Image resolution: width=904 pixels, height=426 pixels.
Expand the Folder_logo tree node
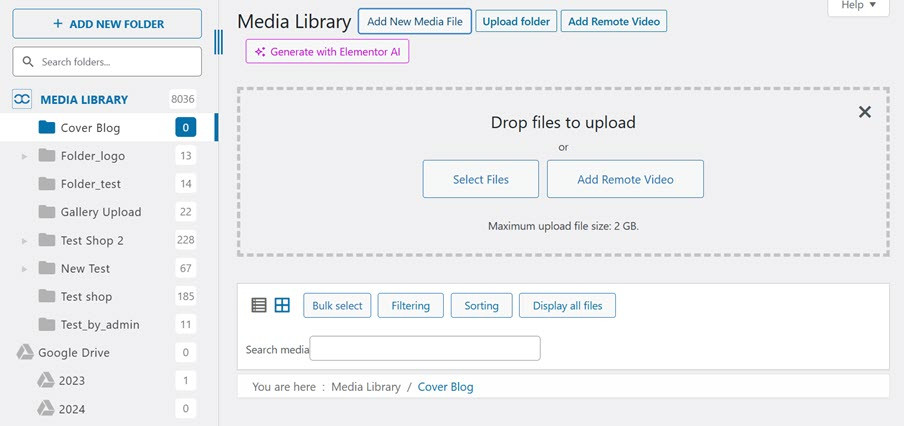(x=25, y=157)
